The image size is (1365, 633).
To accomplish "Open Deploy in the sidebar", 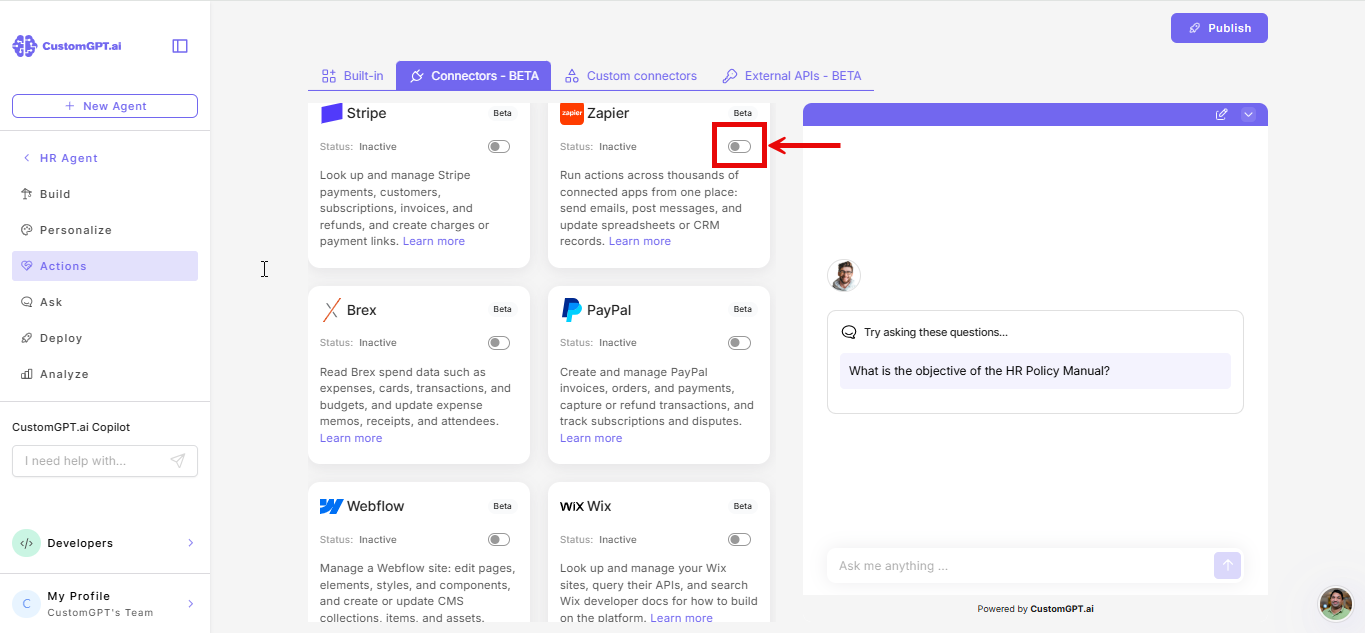I will click(105, 338).
